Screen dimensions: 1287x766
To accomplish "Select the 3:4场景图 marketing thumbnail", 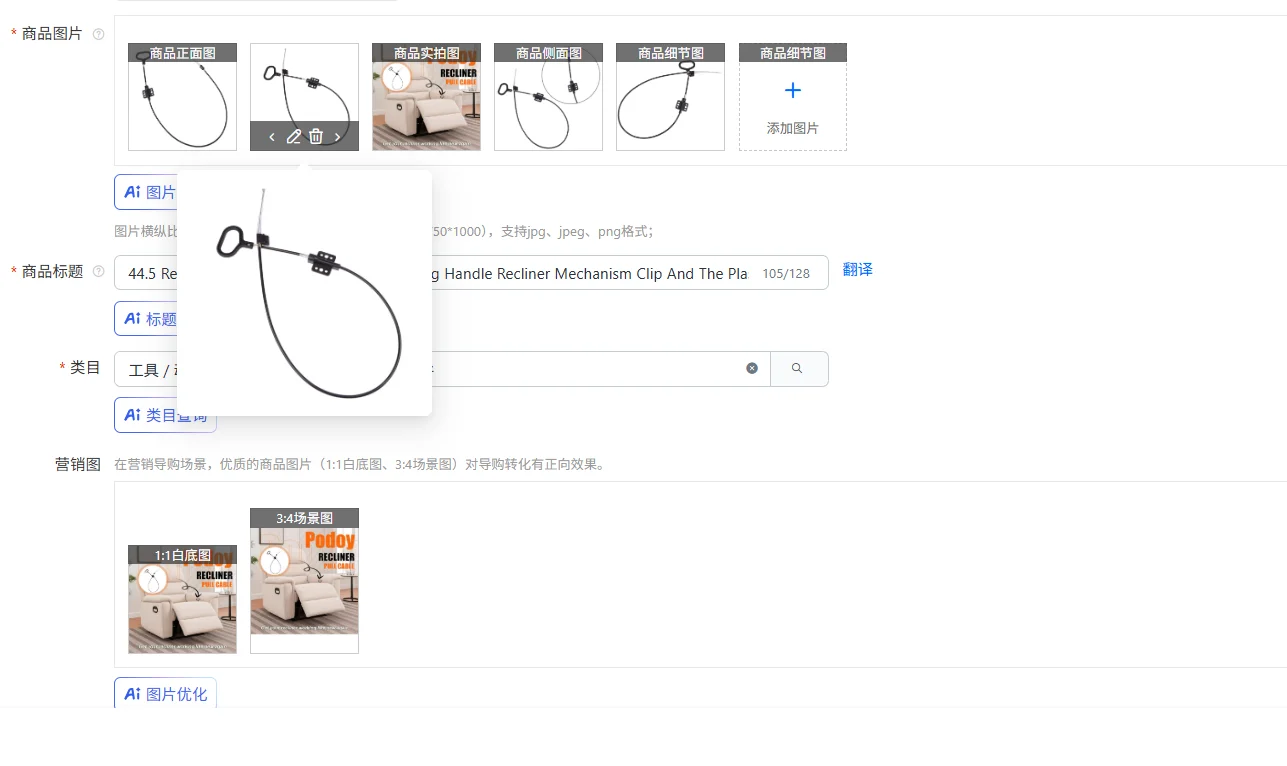I will click(x=304, y=581).
